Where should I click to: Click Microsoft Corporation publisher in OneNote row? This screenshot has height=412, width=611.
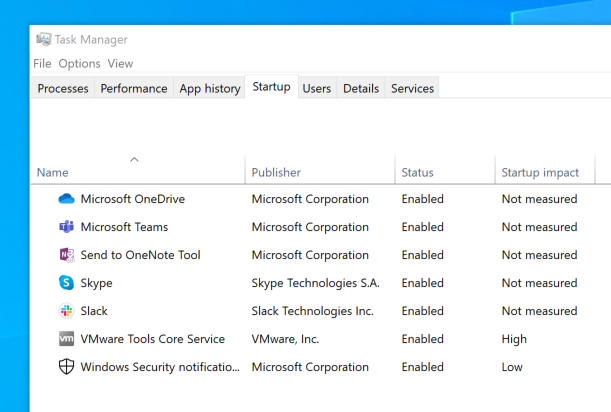[x=310, y=255]
